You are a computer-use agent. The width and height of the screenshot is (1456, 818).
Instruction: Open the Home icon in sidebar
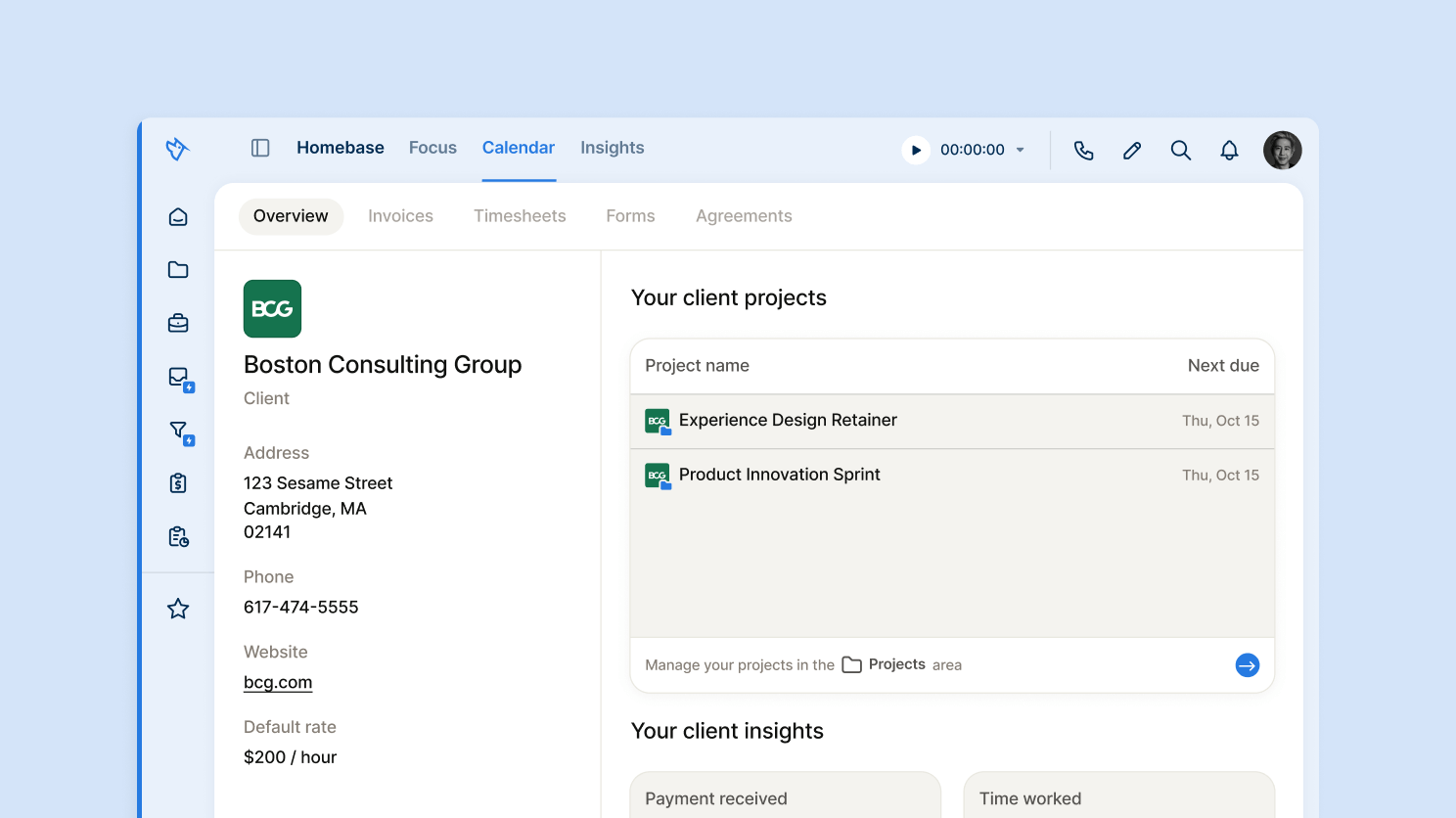pyautogui.click(x=178, y=217)
